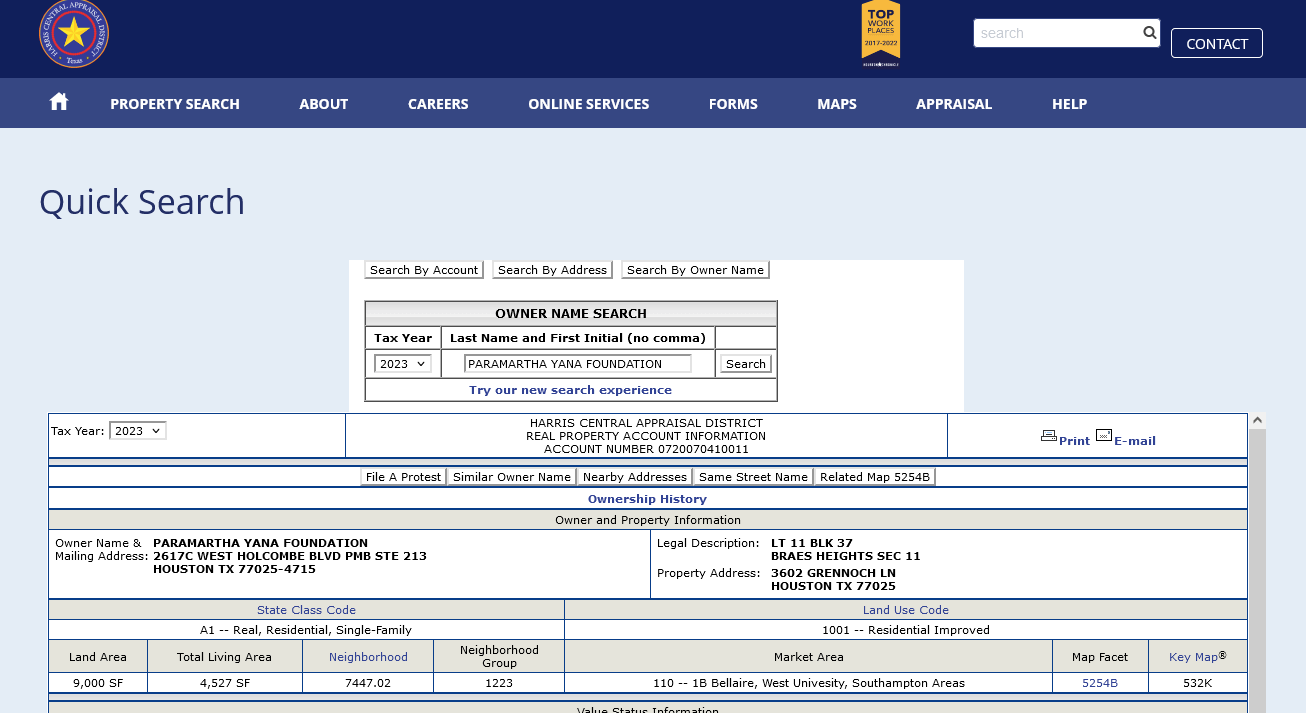Open the Key Map link
This screenshot has height=713, width=1306.
pos(1193,657)
